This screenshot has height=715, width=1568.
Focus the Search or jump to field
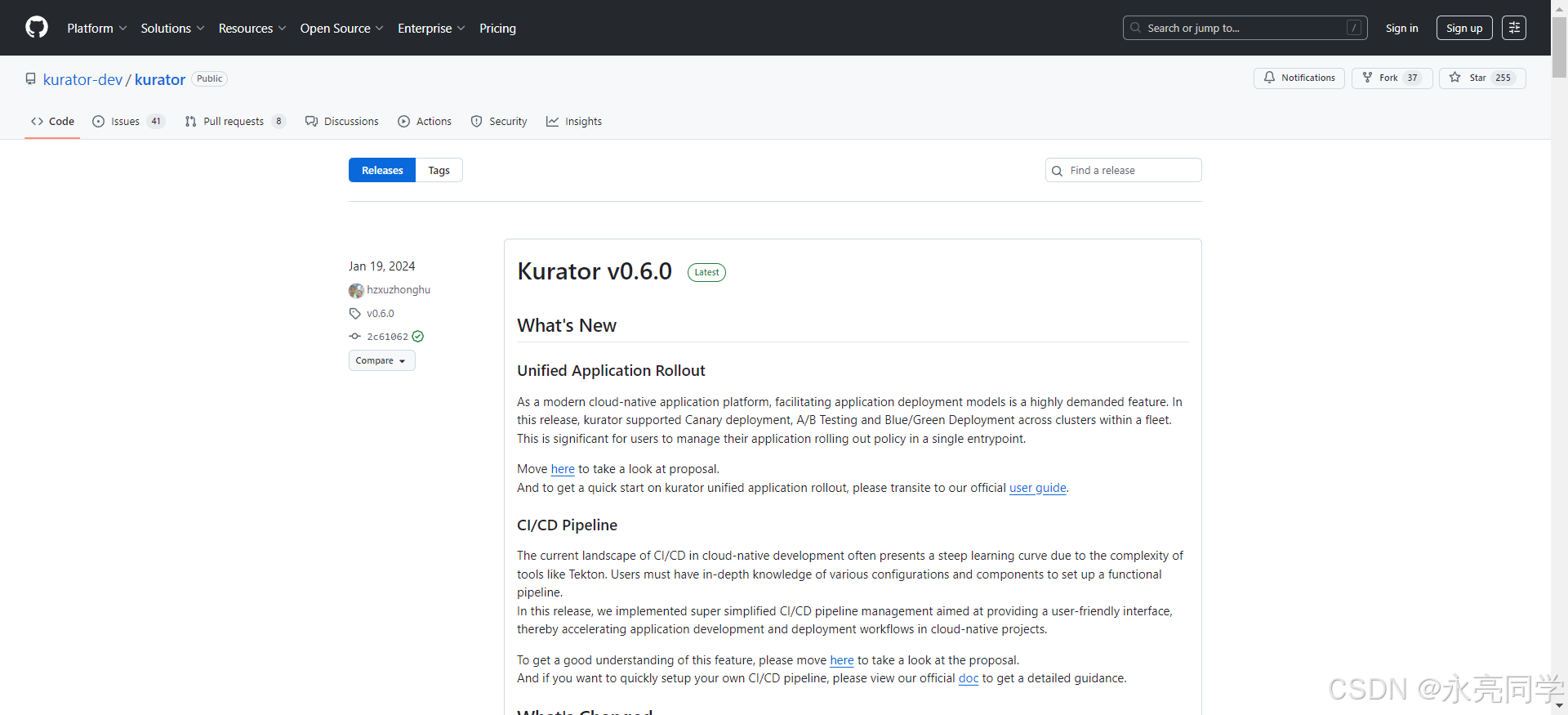1245,28
